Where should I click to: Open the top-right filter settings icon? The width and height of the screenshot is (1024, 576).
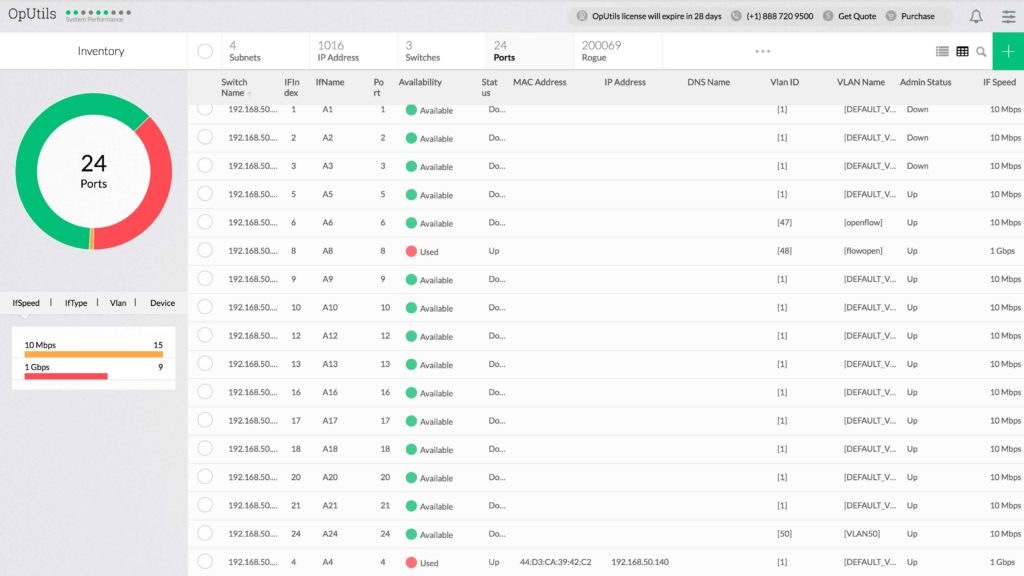(x=1008, y=16)
